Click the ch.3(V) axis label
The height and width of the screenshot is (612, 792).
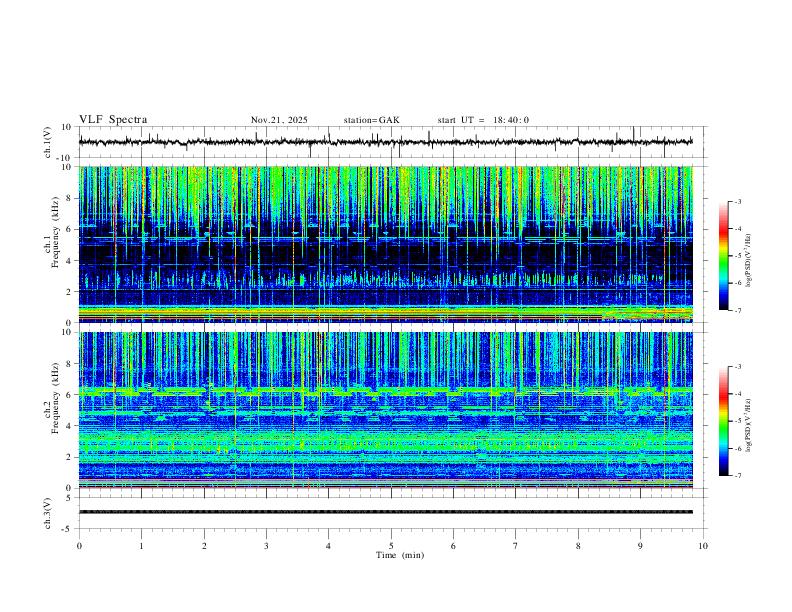[48, 513]
